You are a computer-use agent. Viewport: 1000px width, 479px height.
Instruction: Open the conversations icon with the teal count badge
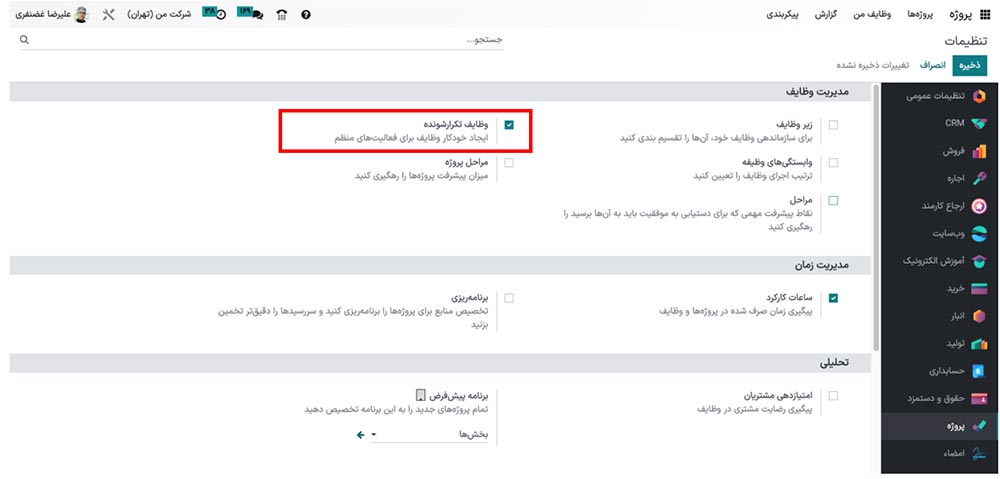point(250,13)
